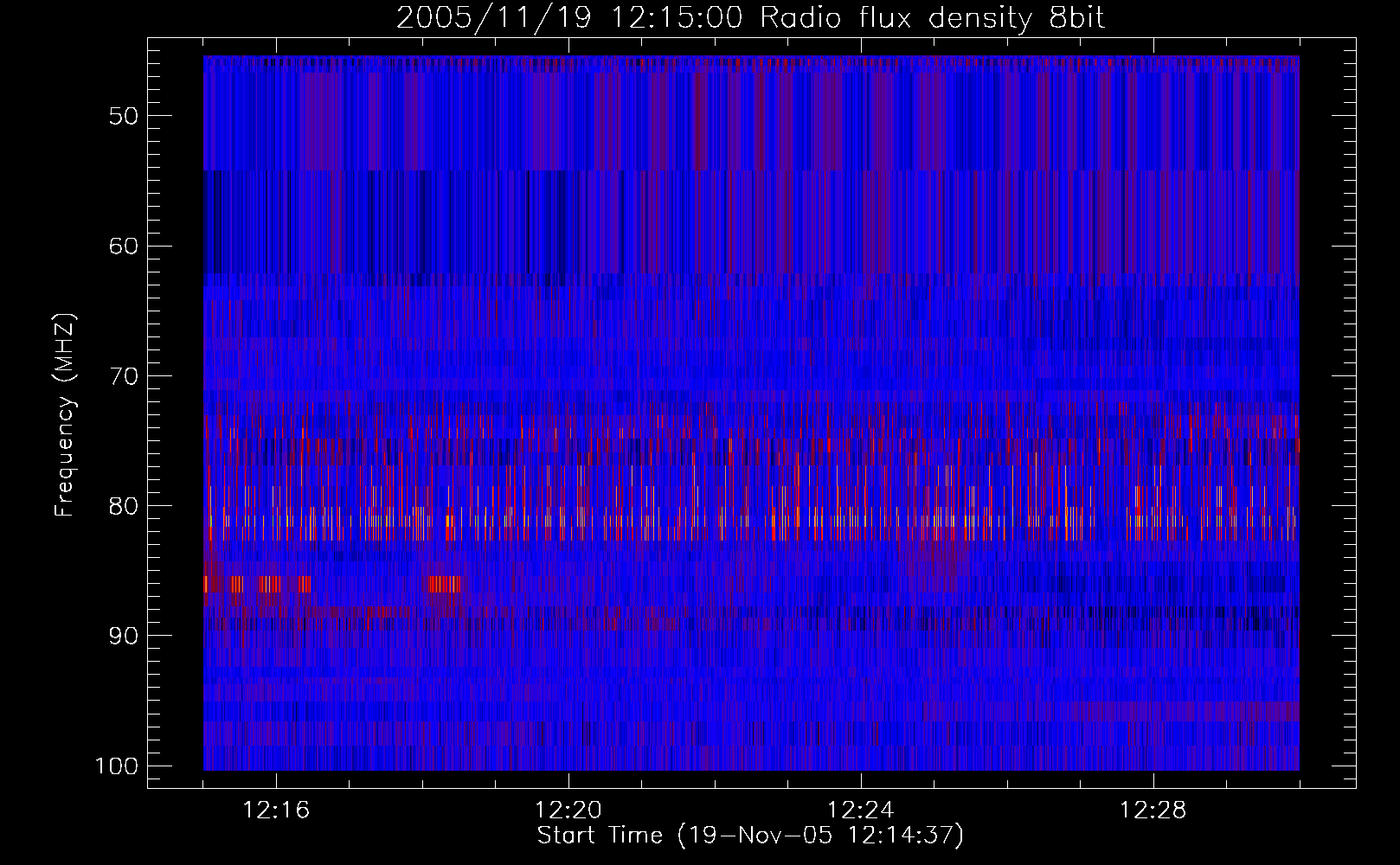Image resolution: width=1400 pixels, height=865 pixels.
Task: Click the 70 frequency tick label
Action: (x=124, y=376)
